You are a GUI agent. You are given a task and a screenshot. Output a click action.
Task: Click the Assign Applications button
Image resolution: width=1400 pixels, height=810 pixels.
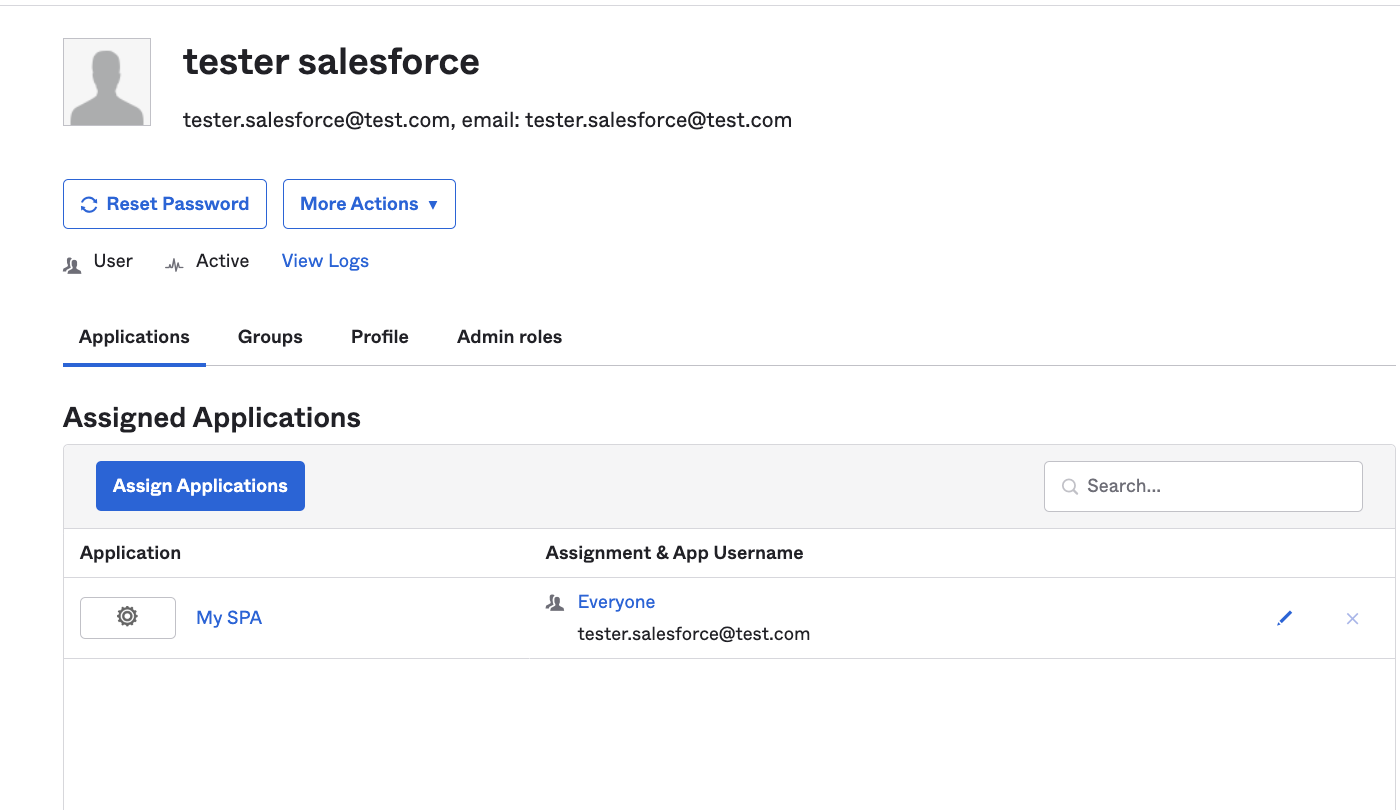point(200,486)
